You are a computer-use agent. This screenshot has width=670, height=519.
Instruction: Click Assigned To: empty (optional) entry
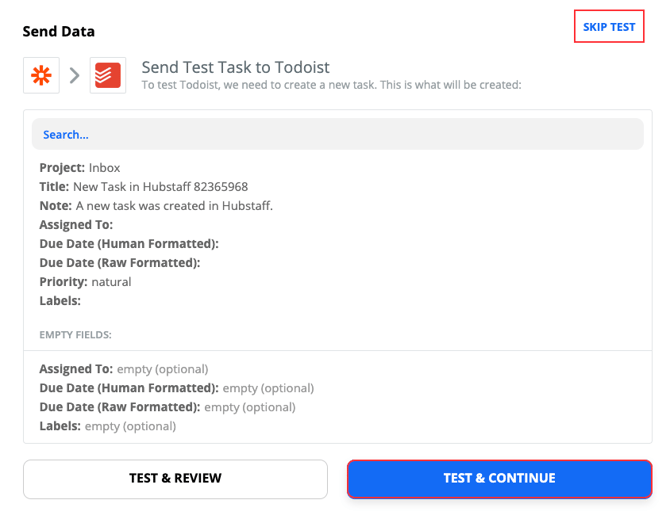(123, 369)
